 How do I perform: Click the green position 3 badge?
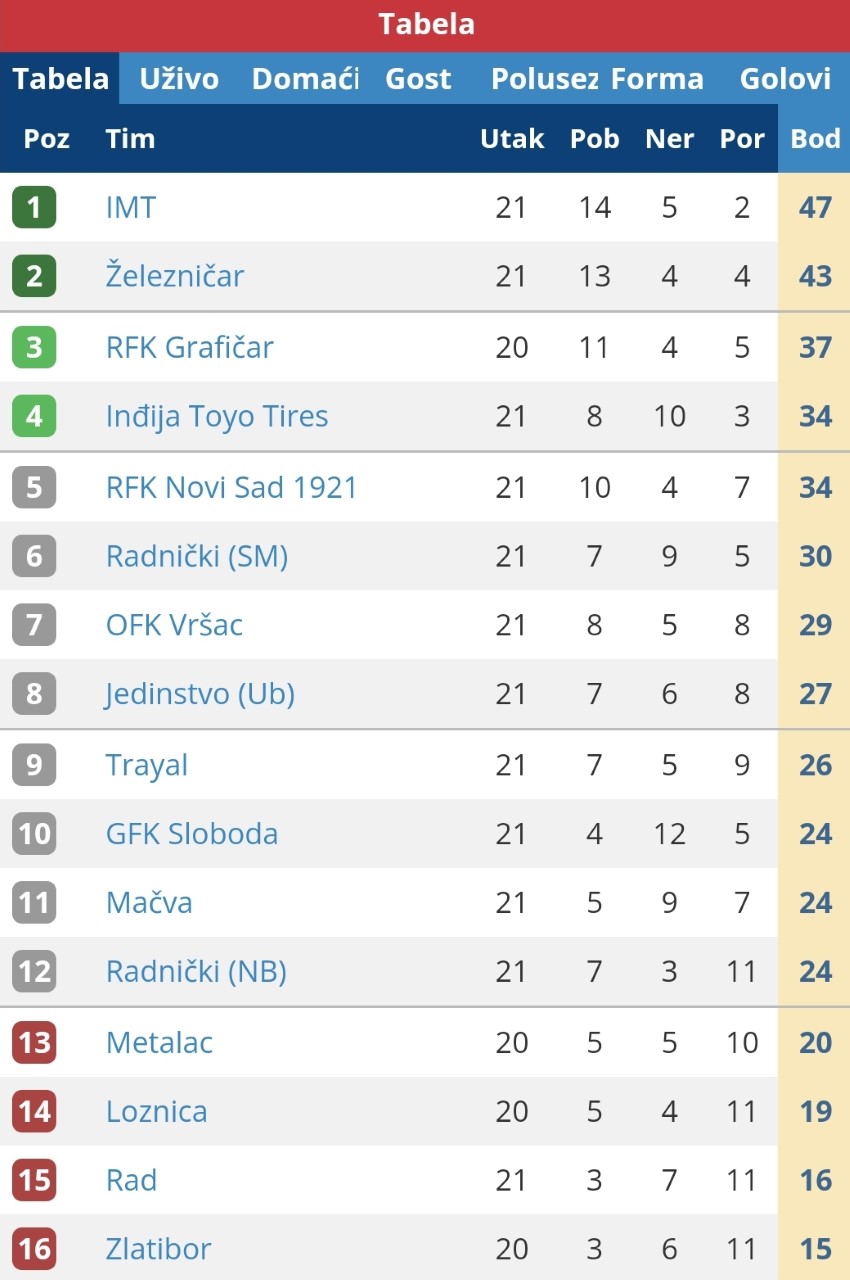point(34,347)
